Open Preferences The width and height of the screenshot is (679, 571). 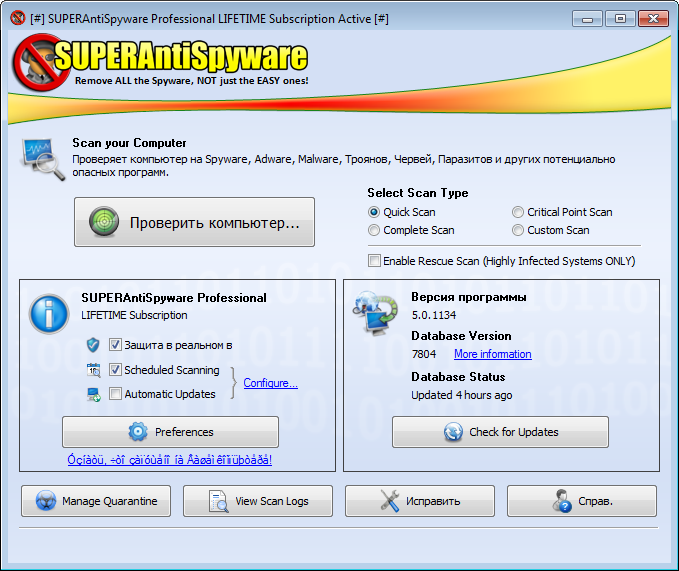(170, 432)
